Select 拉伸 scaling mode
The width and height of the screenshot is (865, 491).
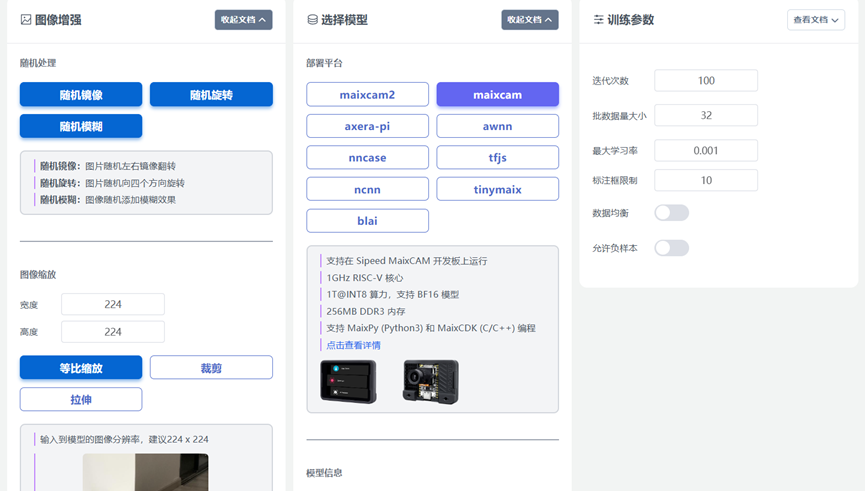[81, 399]
